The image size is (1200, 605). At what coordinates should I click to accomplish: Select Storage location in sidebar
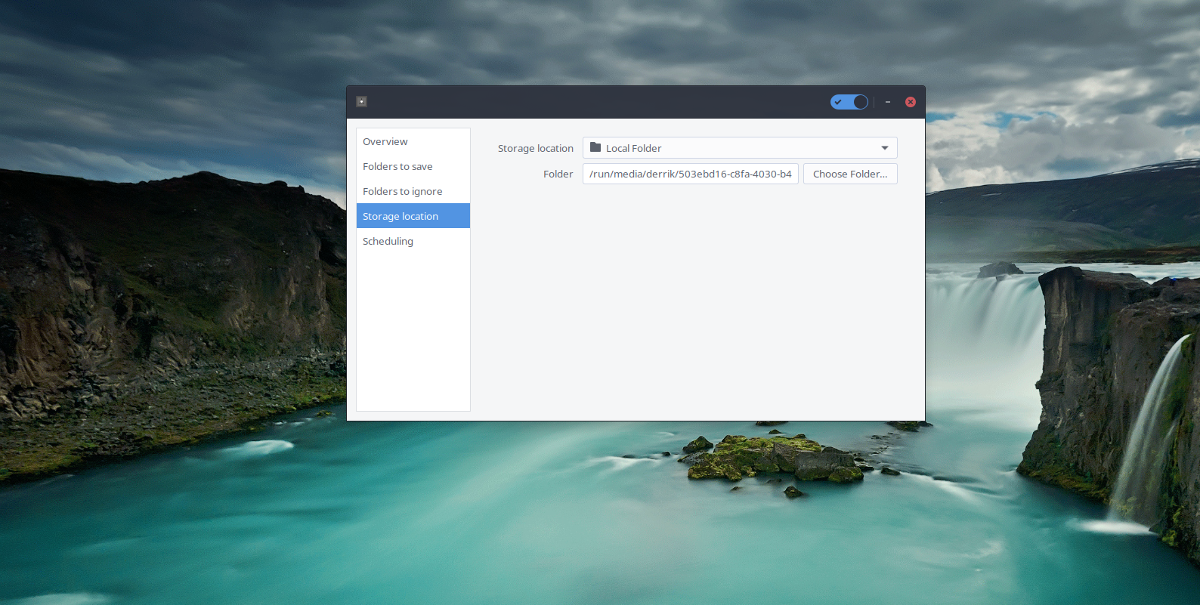click(413, 216)
